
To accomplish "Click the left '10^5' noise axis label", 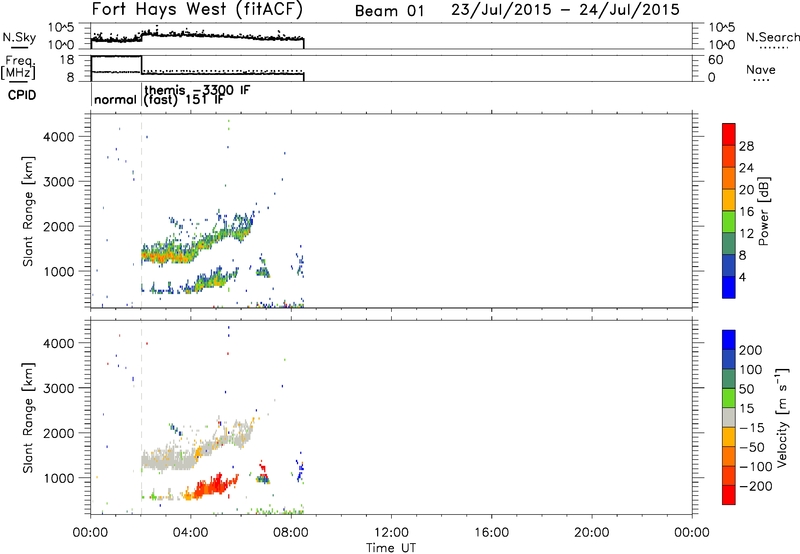I will 61,28.
